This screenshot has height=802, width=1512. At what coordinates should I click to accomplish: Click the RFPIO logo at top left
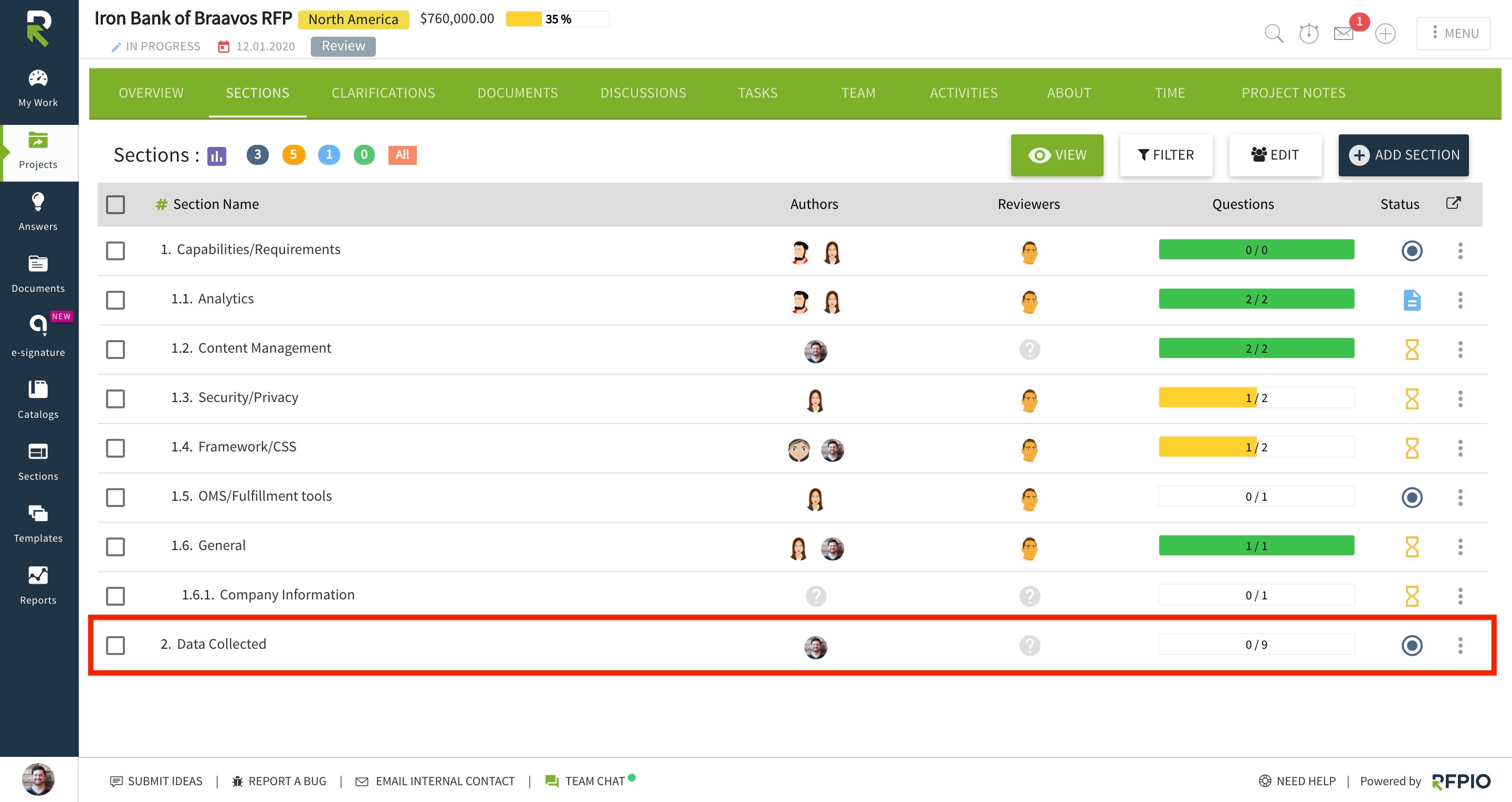point(39,29)
